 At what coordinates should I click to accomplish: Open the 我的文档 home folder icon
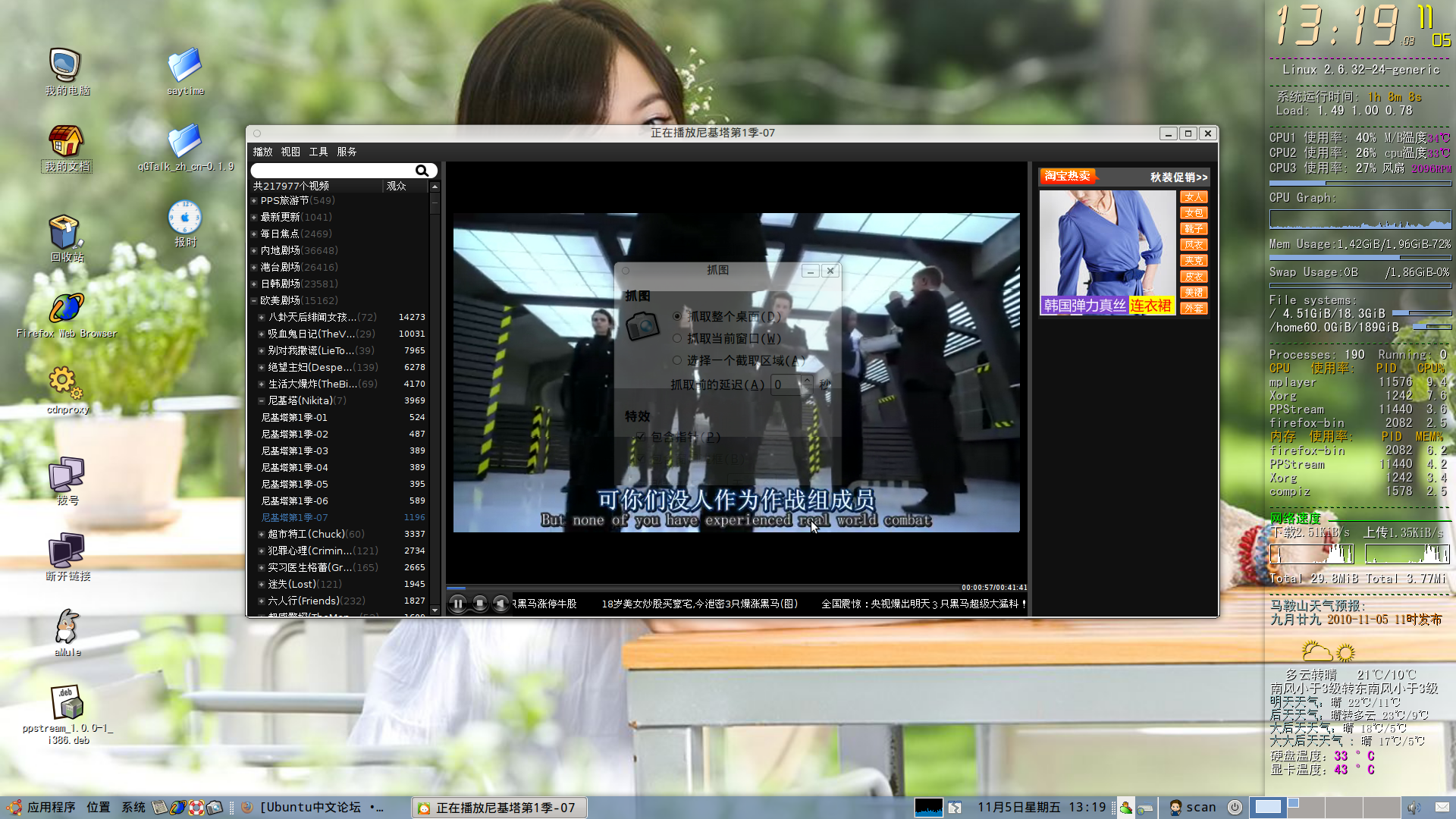click(x=67, y=149)
